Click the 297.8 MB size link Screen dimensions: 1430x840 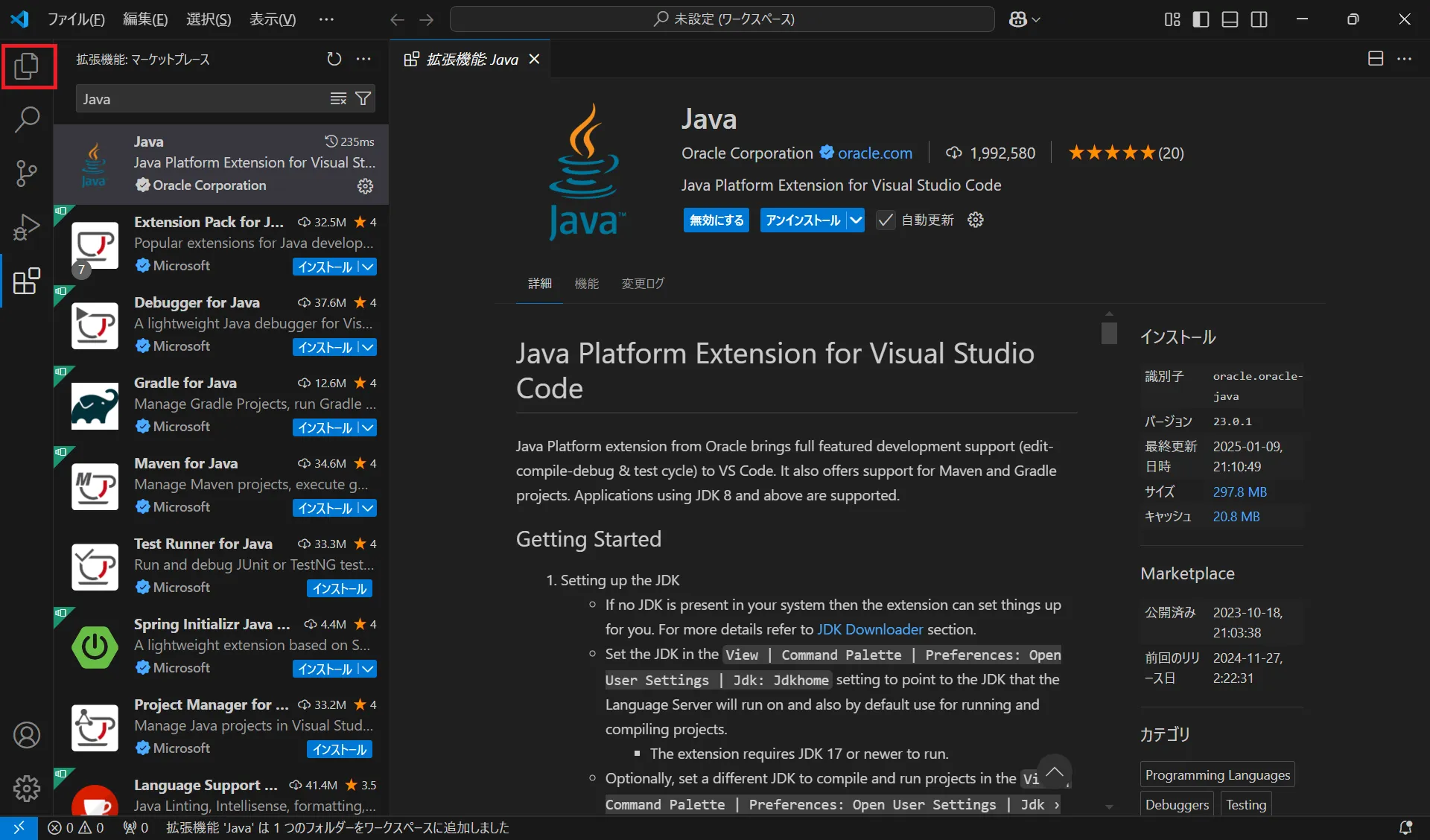pos(1240,491)
